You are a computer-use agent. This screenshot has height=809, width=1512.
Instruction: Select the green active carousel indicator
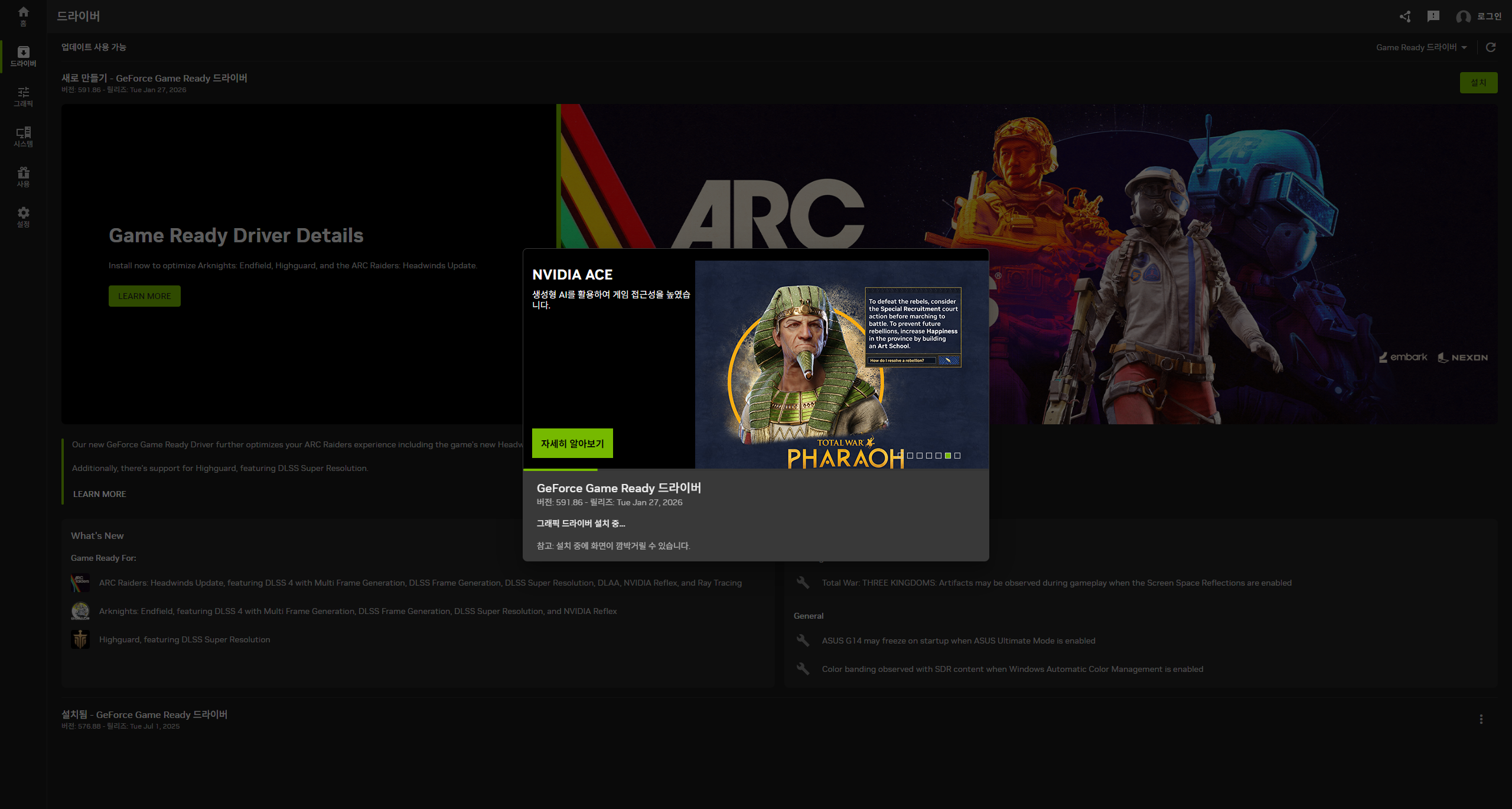(948, 456)
